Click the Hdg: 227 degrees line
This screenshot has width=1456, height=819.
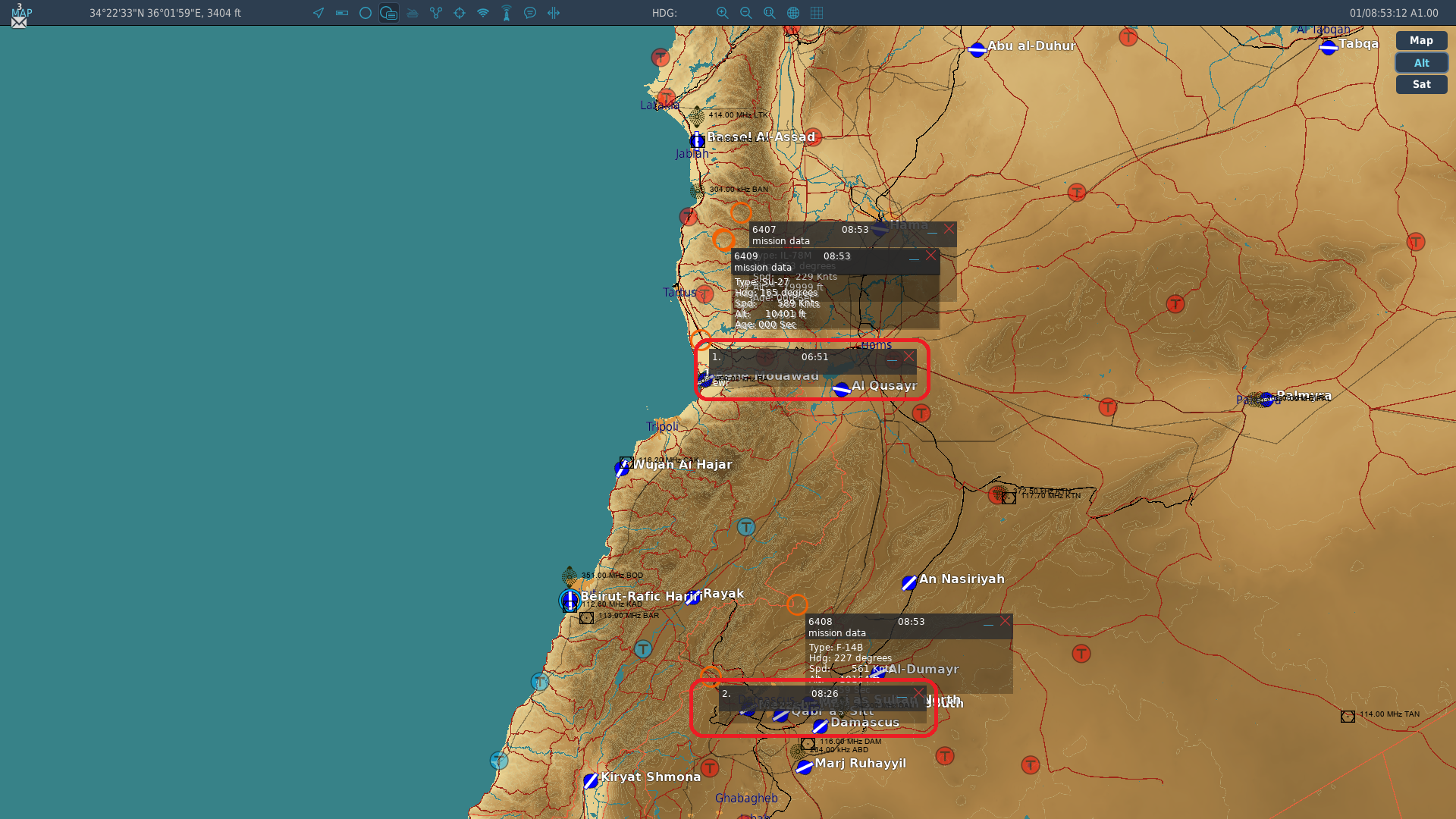pos(850,658)
